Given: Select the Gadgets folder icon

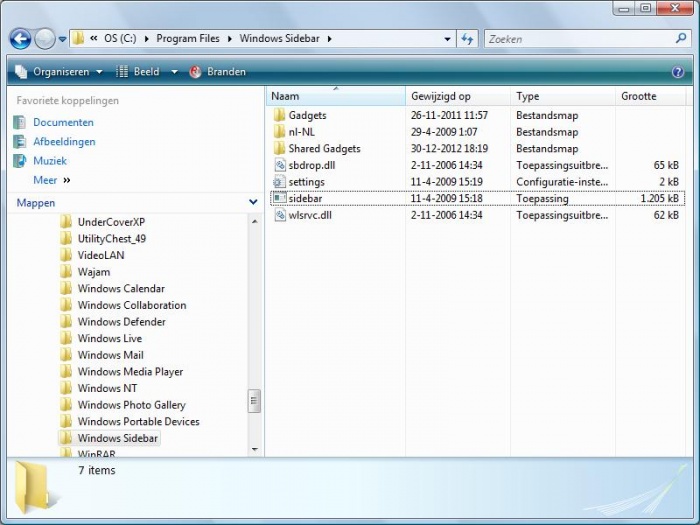Looking at the screenshot, I should pyautogui.click(x=279, y=115).
